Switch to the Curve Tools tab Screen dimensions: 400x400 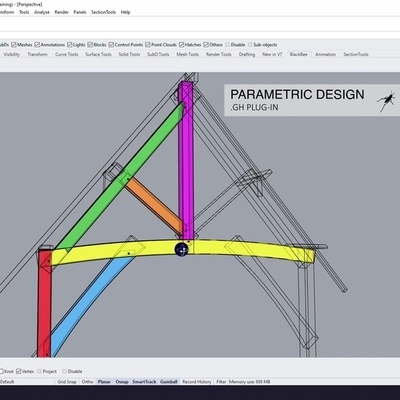66,54
